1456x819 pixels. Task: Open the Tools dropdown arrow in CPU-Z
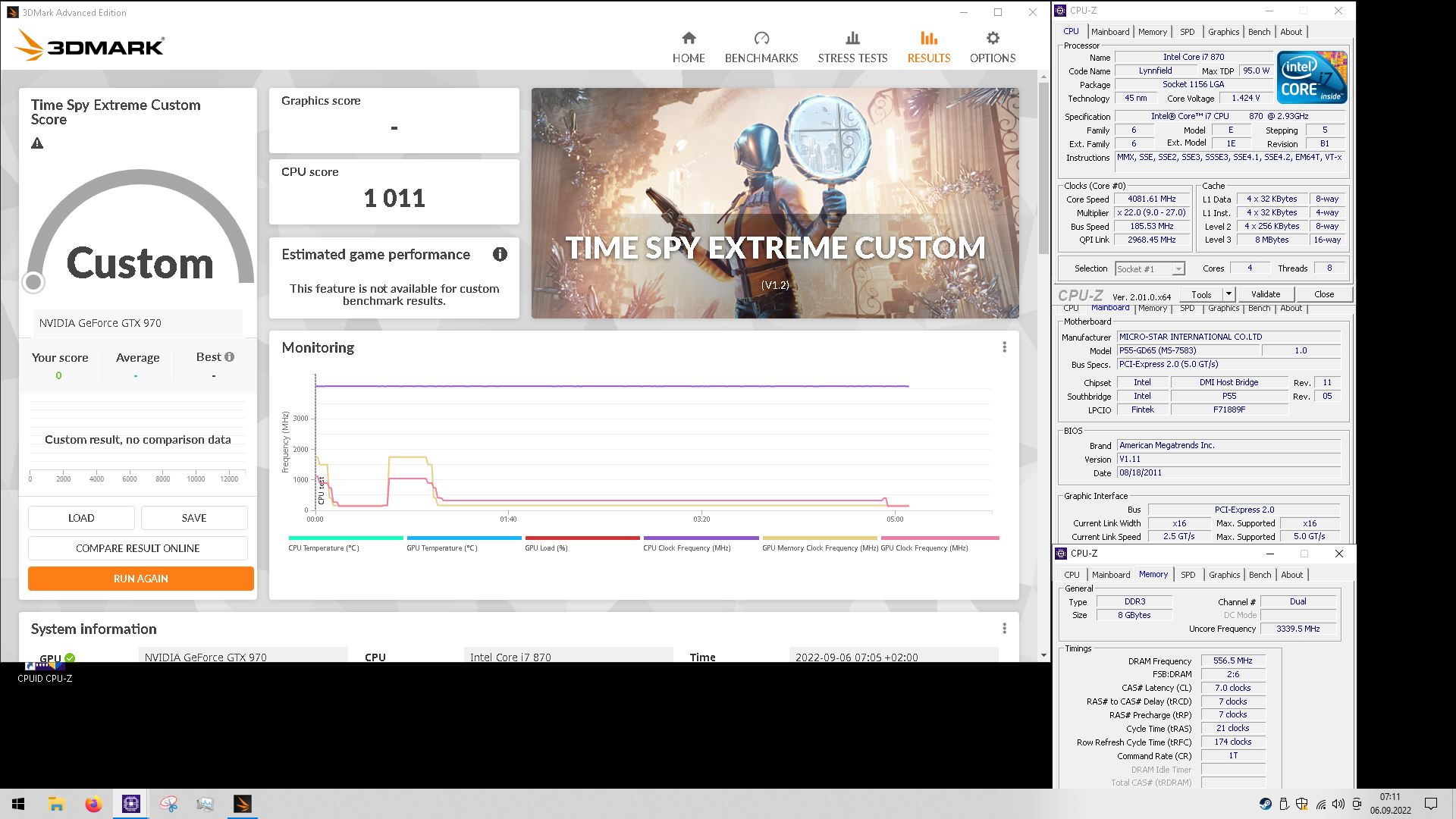pos(1228,294)
